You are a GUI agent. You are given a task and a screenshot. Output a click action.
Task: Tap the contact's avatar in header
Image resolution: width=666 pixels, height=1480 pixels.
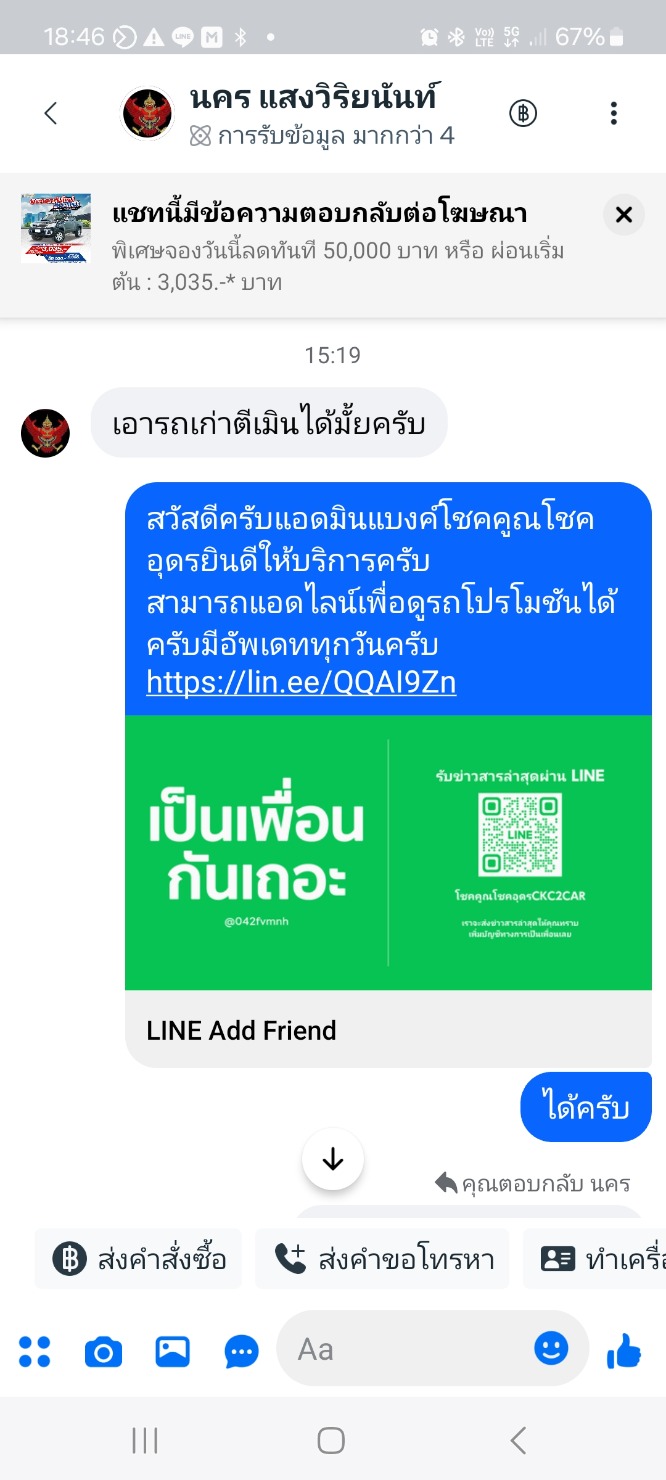tap(147, 114)
